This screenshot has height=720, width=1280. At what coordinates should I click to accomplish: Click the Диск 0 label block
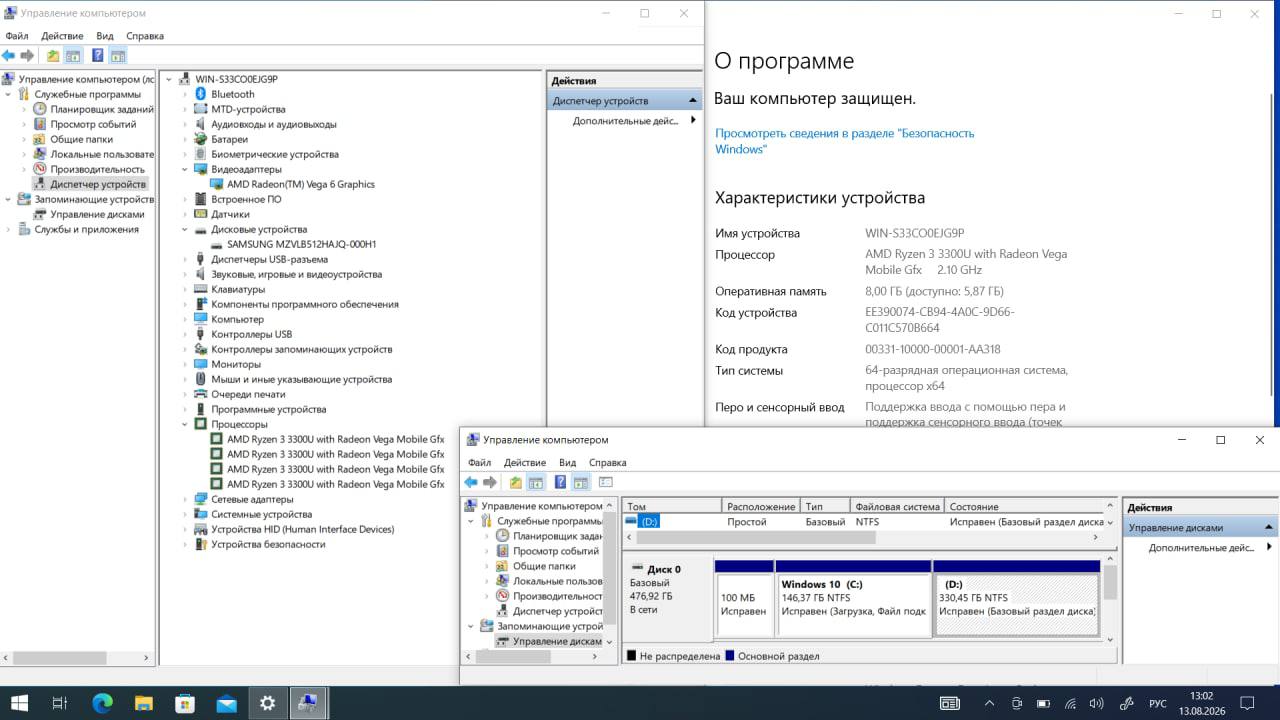668,598
